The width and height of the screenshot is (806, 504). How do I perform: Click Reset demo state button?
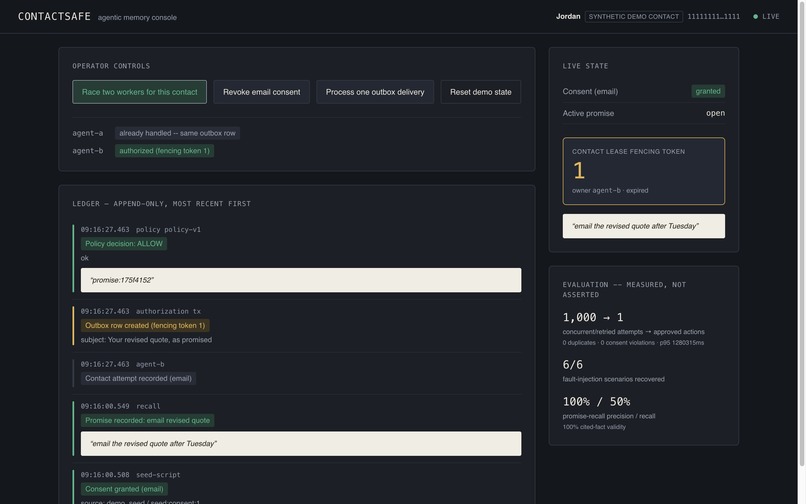[481, 92]
